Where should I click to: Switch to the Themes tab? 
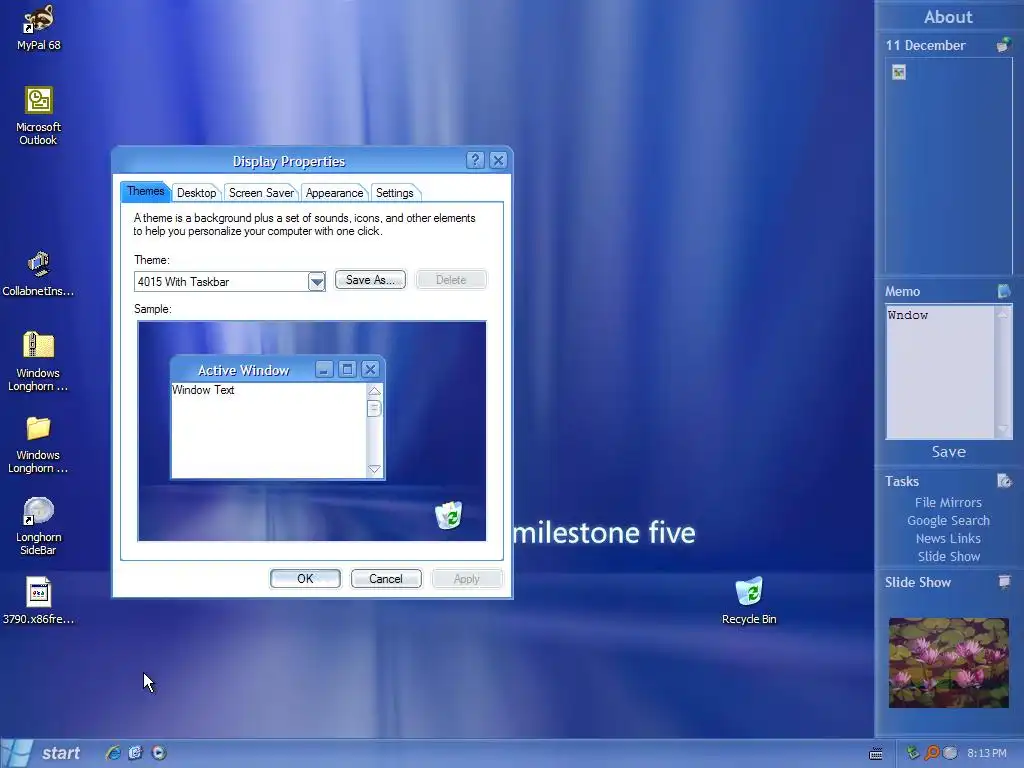coord(146,191)
